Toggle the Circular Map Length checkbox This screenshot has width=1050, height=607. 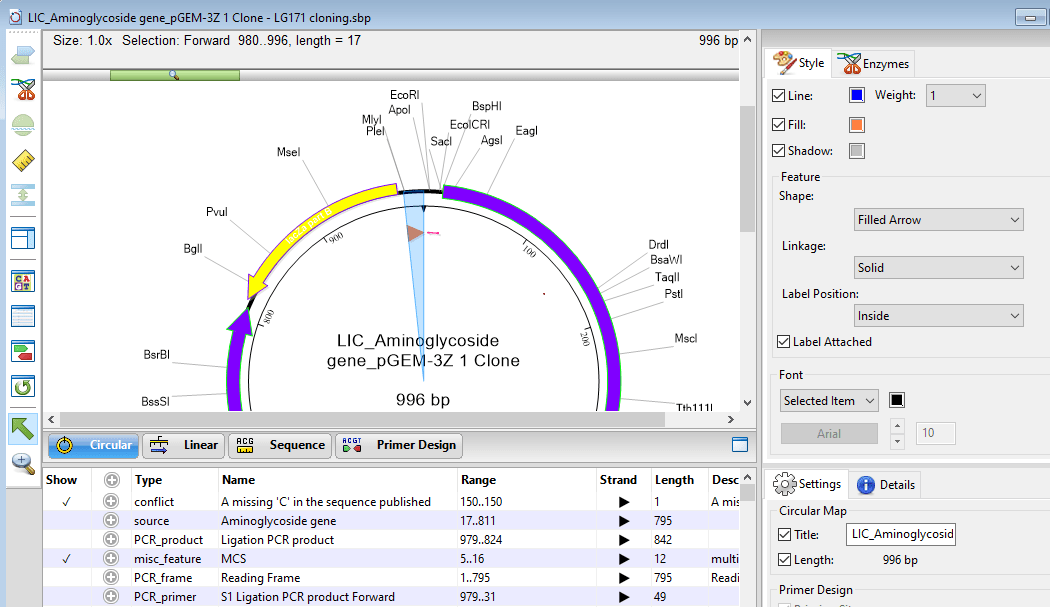click(x=785, y=560)
